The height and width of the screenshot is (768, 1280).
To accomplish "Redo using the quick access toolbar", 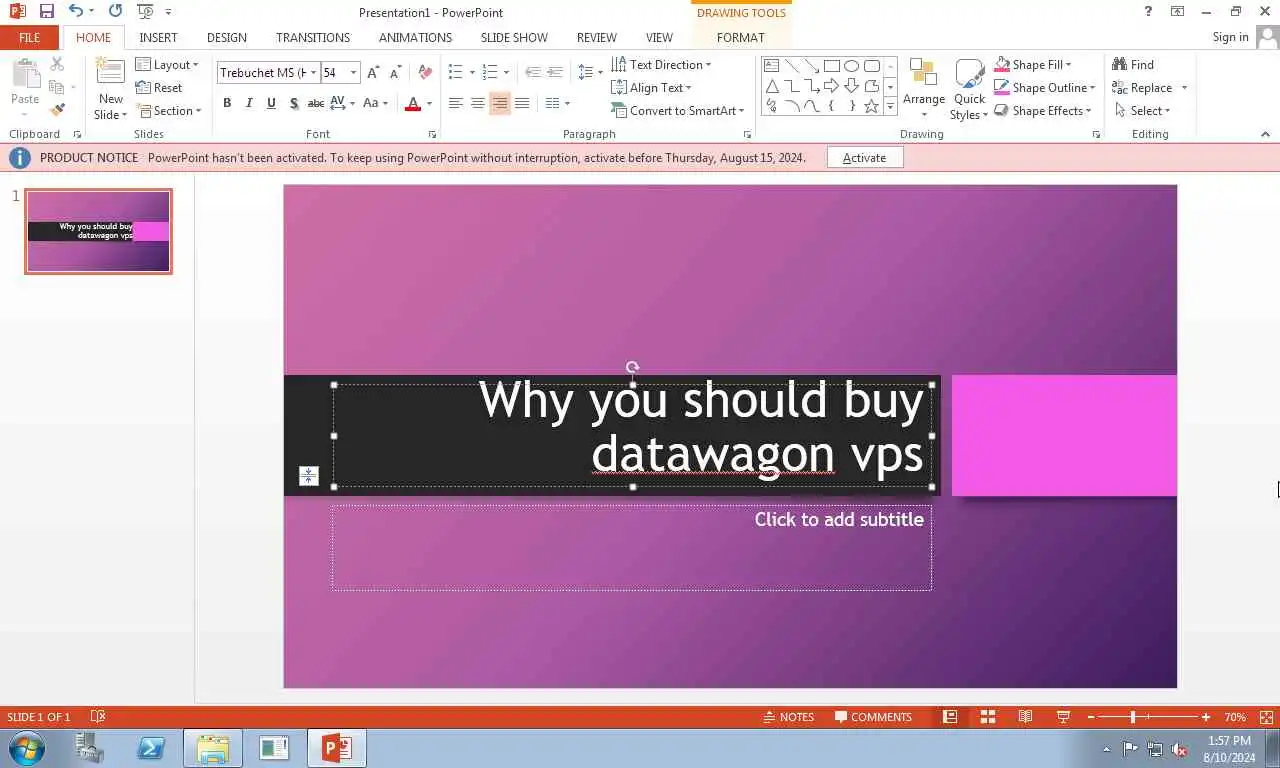I will point(115,12).
